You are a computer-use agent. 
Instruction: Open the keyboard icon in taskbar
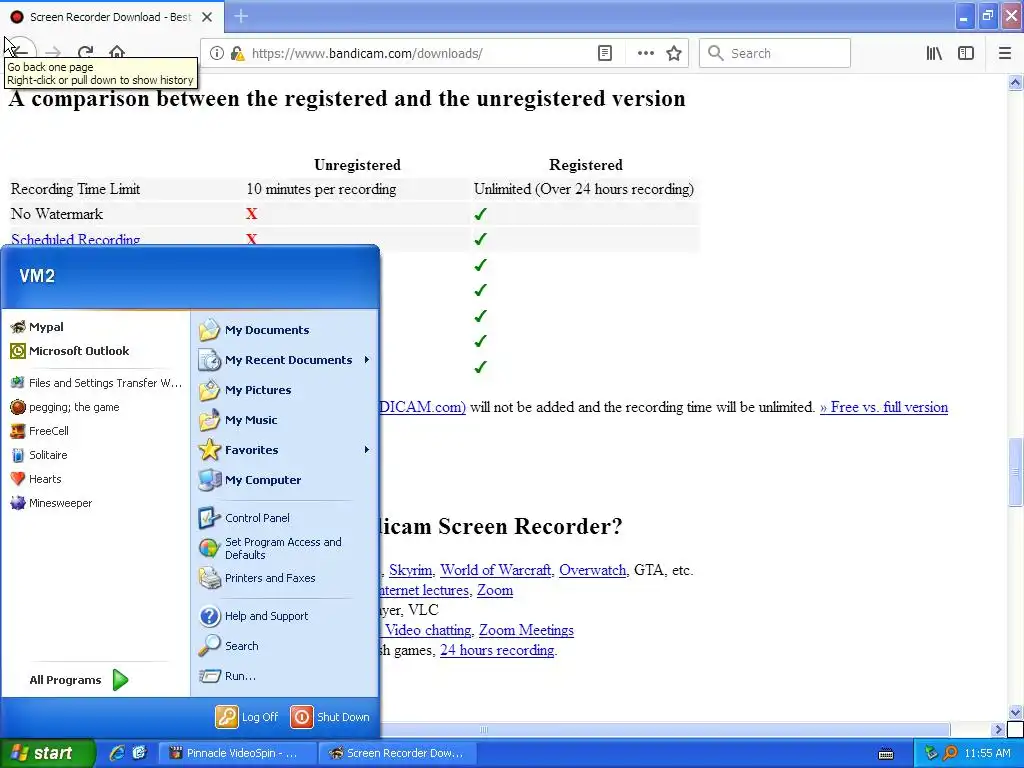(886, 754)
